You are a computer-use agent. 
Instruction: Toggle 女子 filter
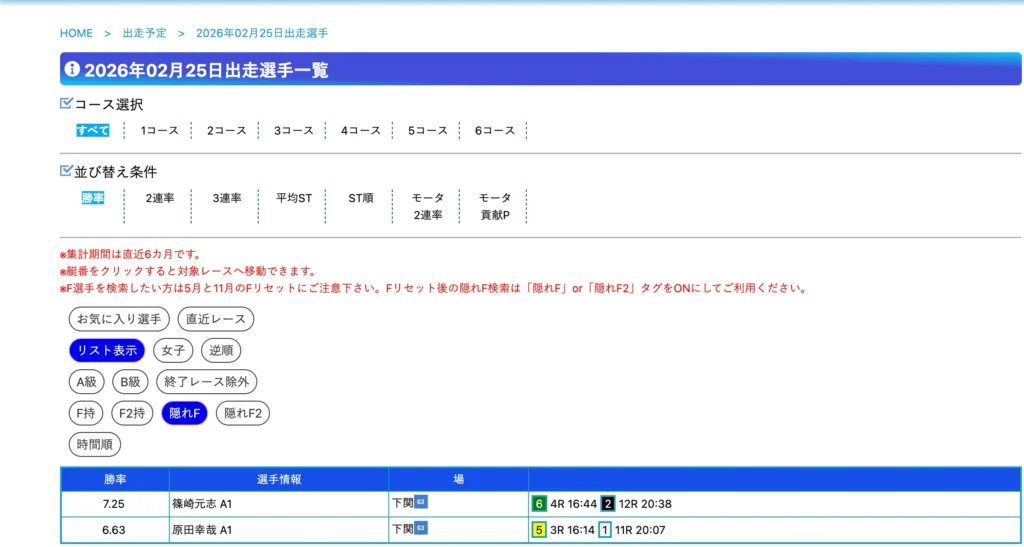[x=173, y=351]
